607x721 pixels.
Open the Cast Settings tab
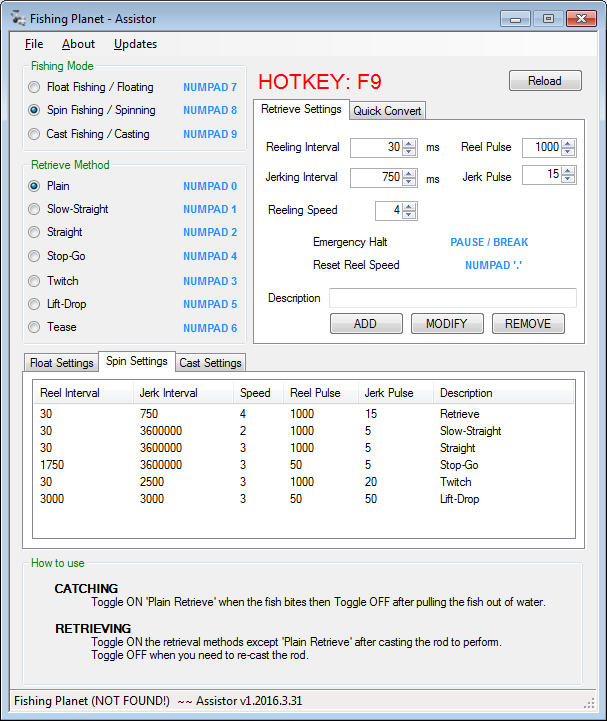coord(210,363)
